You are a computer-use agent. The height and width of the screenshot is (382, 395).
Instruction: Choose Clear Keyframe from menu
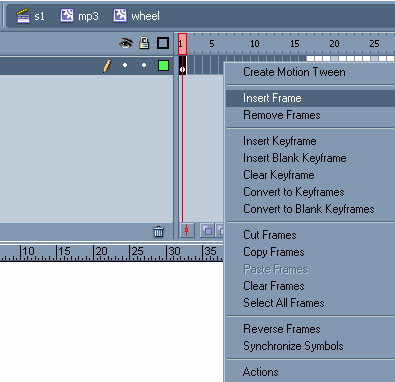click(x=311, y=175)
